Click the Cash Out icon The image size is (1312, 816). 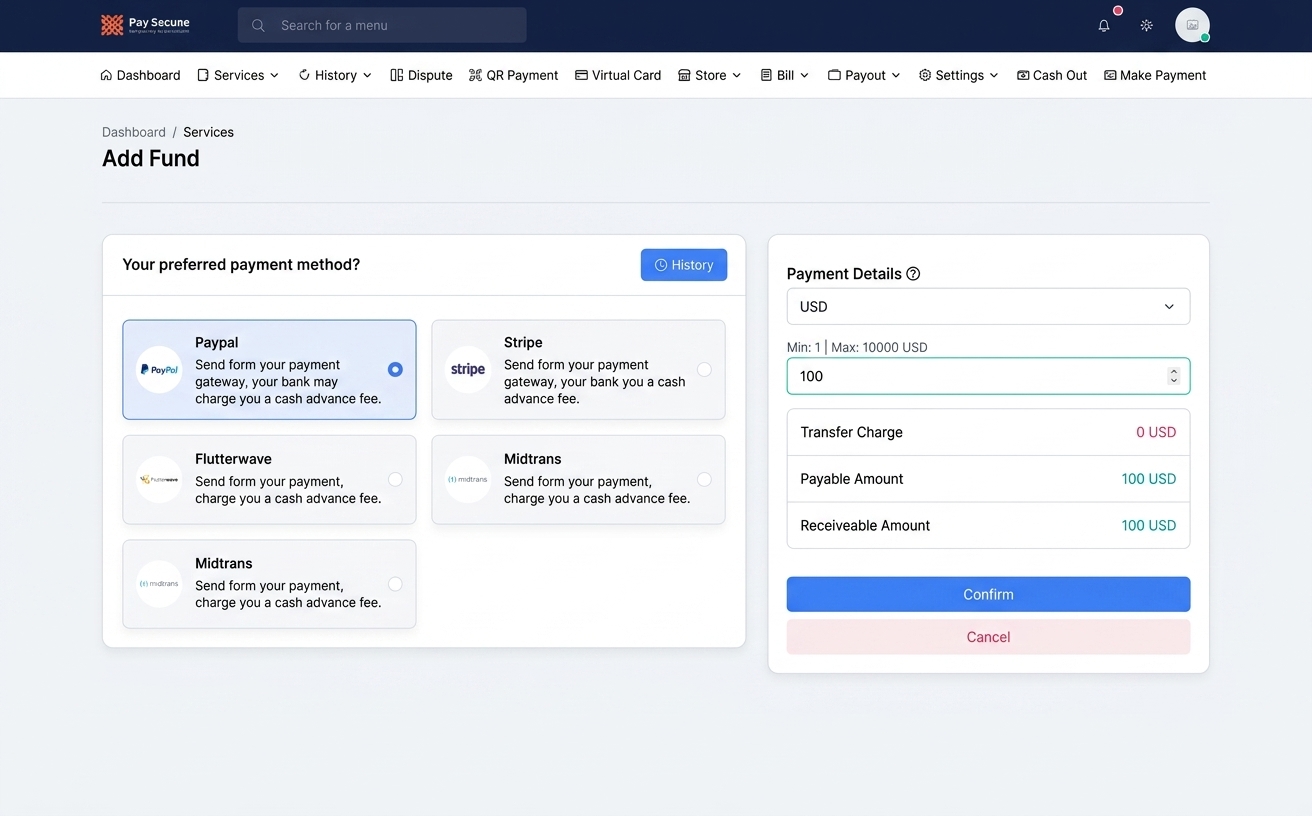(1023, 75)
